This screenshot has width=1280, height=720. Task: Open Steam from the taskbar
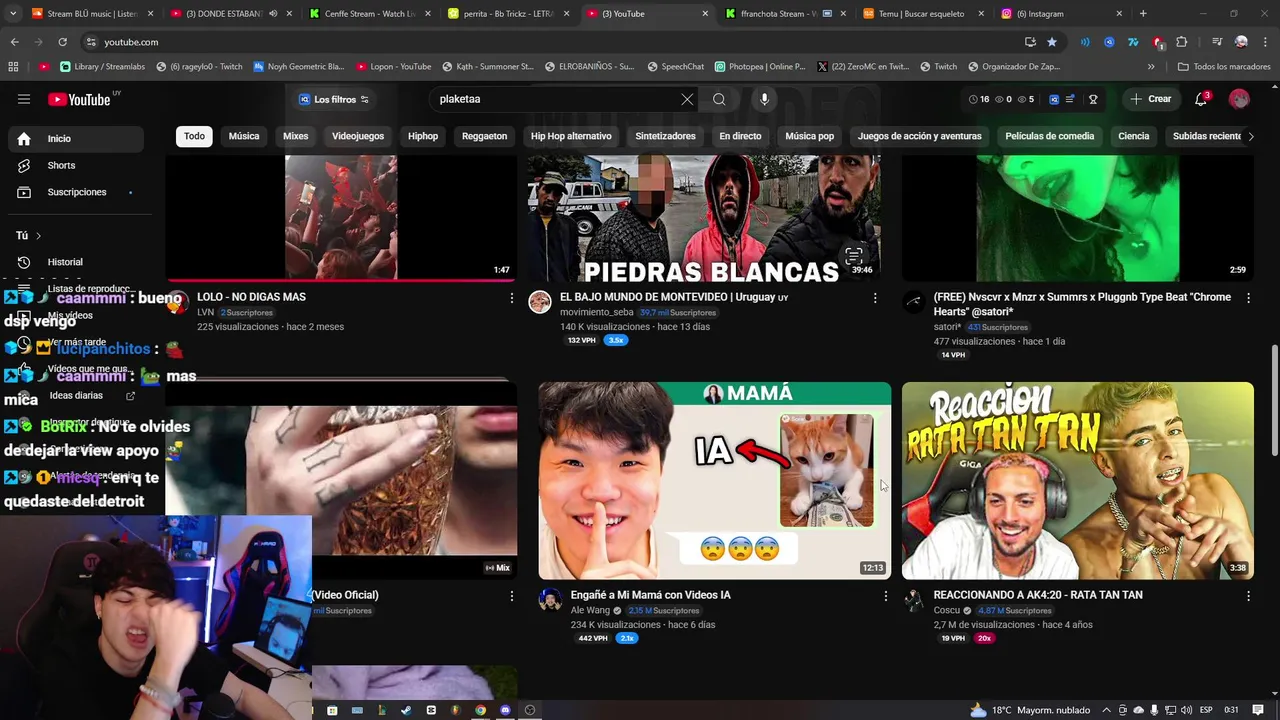406,710
